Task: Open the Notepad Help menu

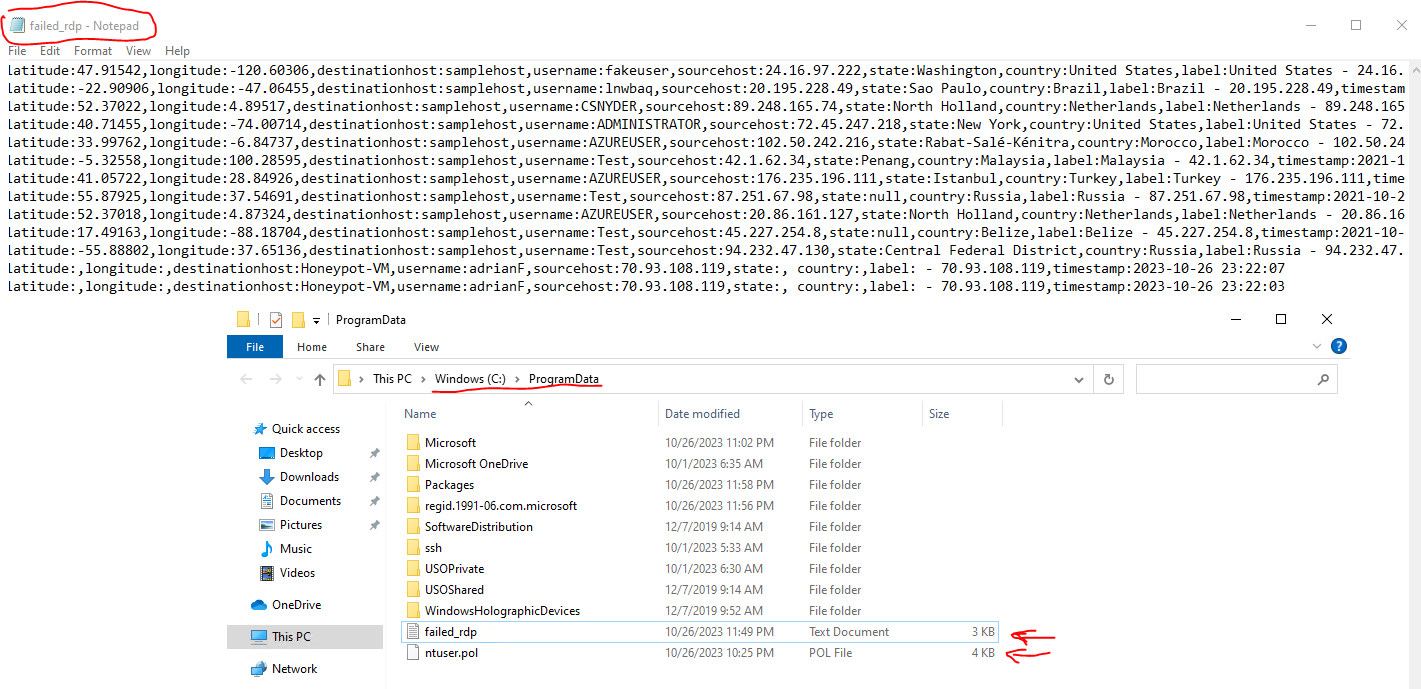Action: (x=177, y=50)
